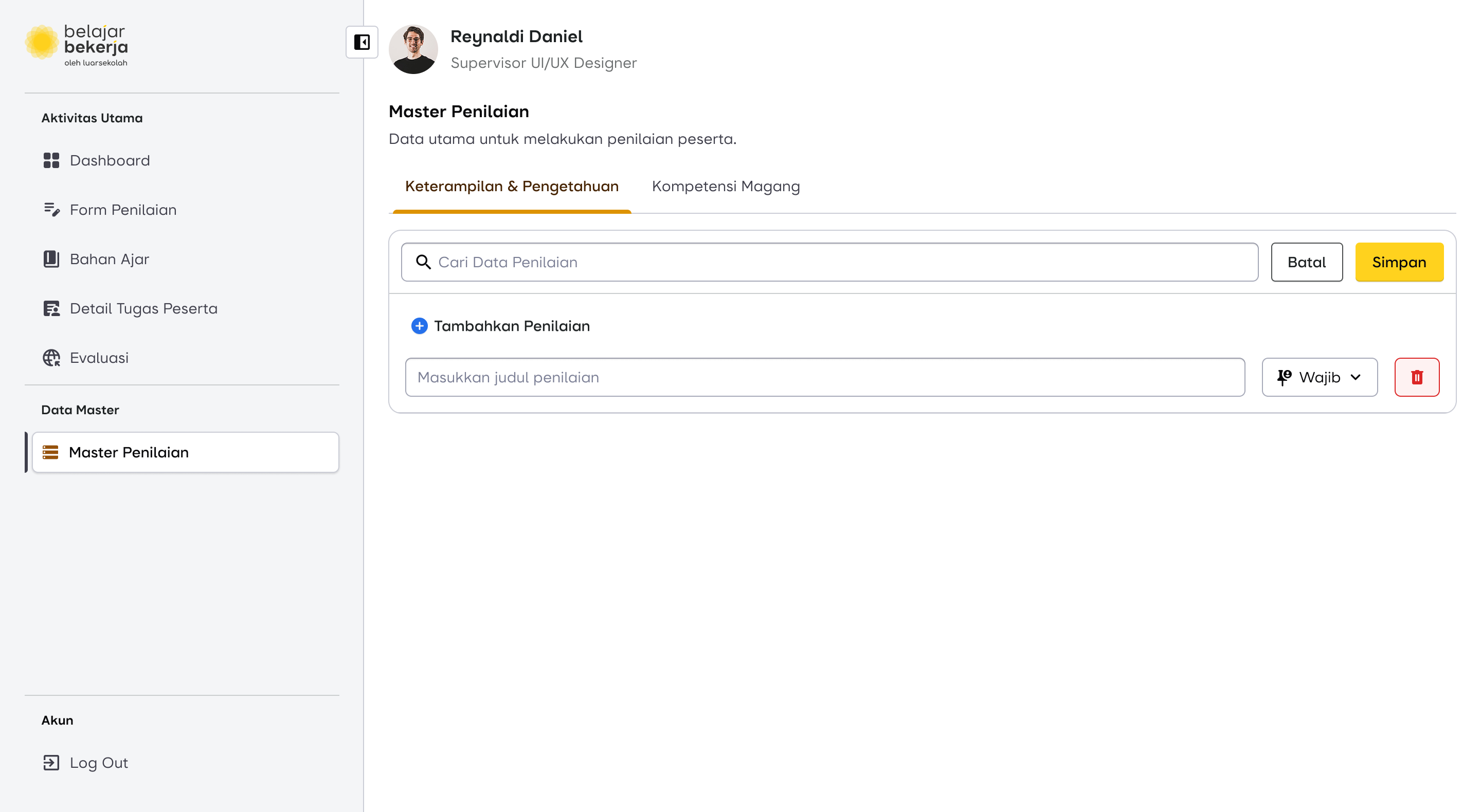Collapse the sidebar with the panel toggle icon
The height and width of the screenshot is (812, 1481).
(362, 42)
